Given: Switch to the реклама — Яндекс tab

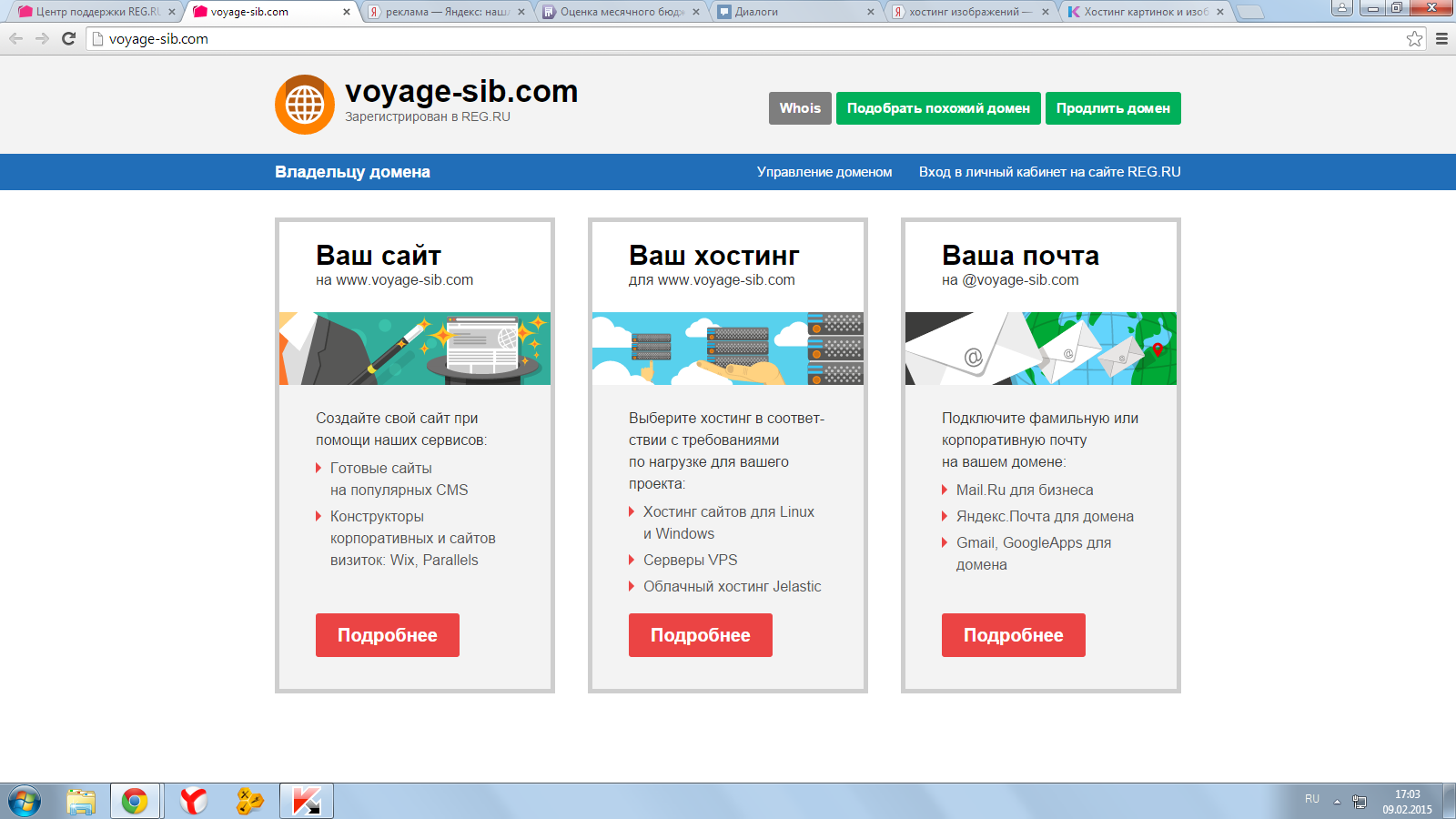Looking at the screenshot, I should (446, 12).
